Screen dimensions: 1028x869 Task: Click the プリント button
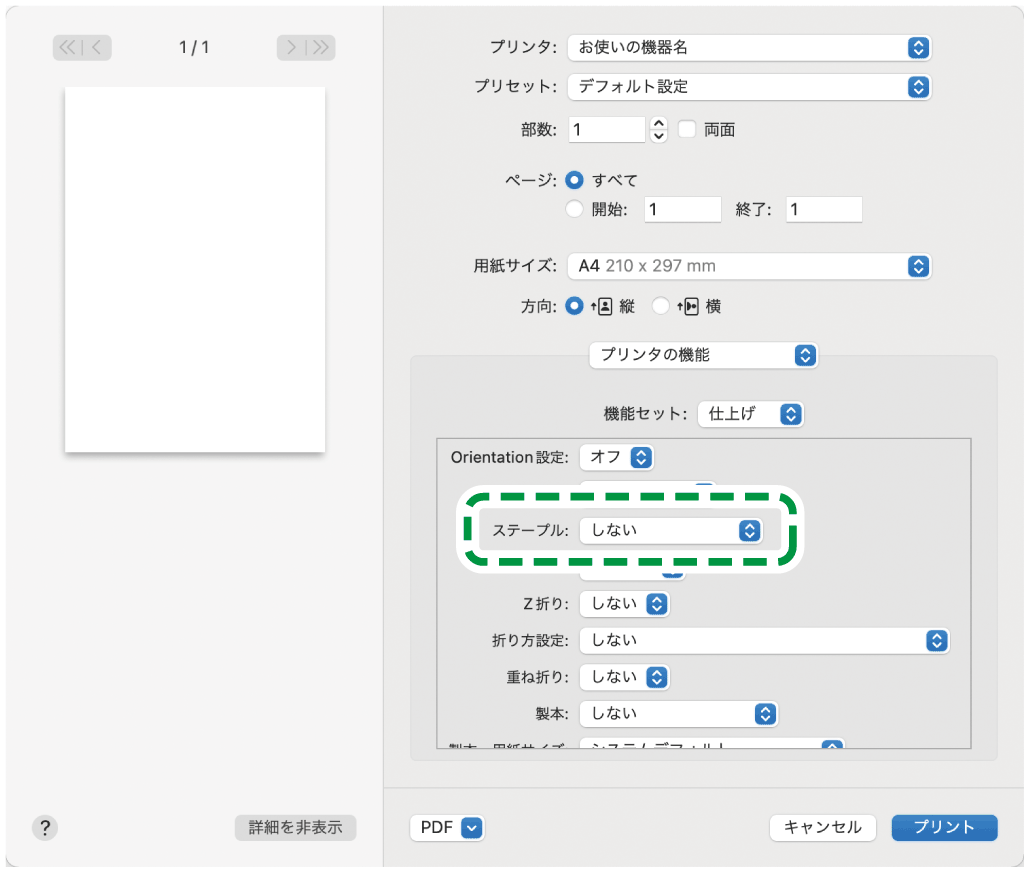943,828
